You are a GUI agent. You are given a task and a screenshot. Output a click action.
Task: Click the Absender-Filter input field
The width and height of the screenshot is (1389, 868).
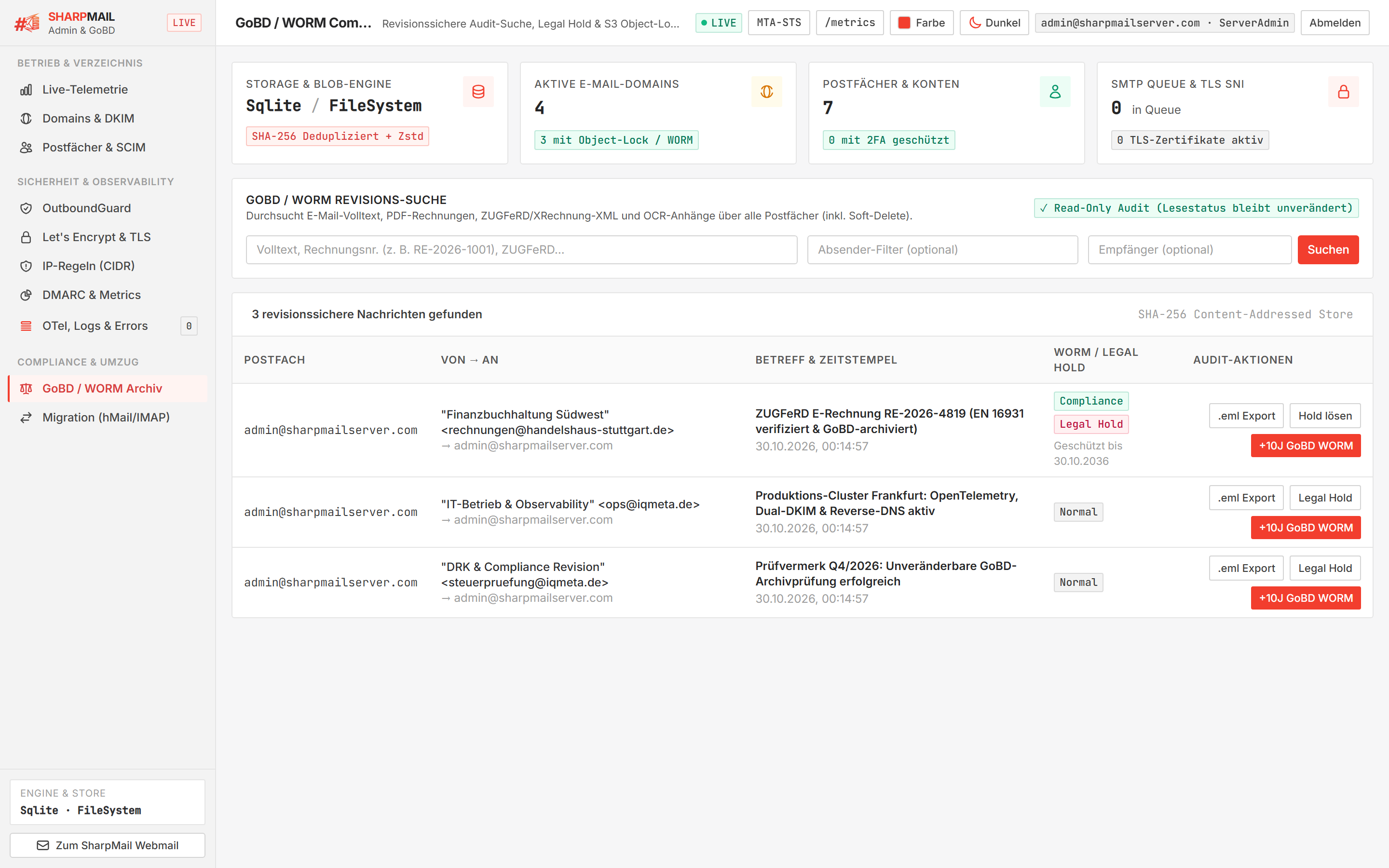tap(942, 250)
